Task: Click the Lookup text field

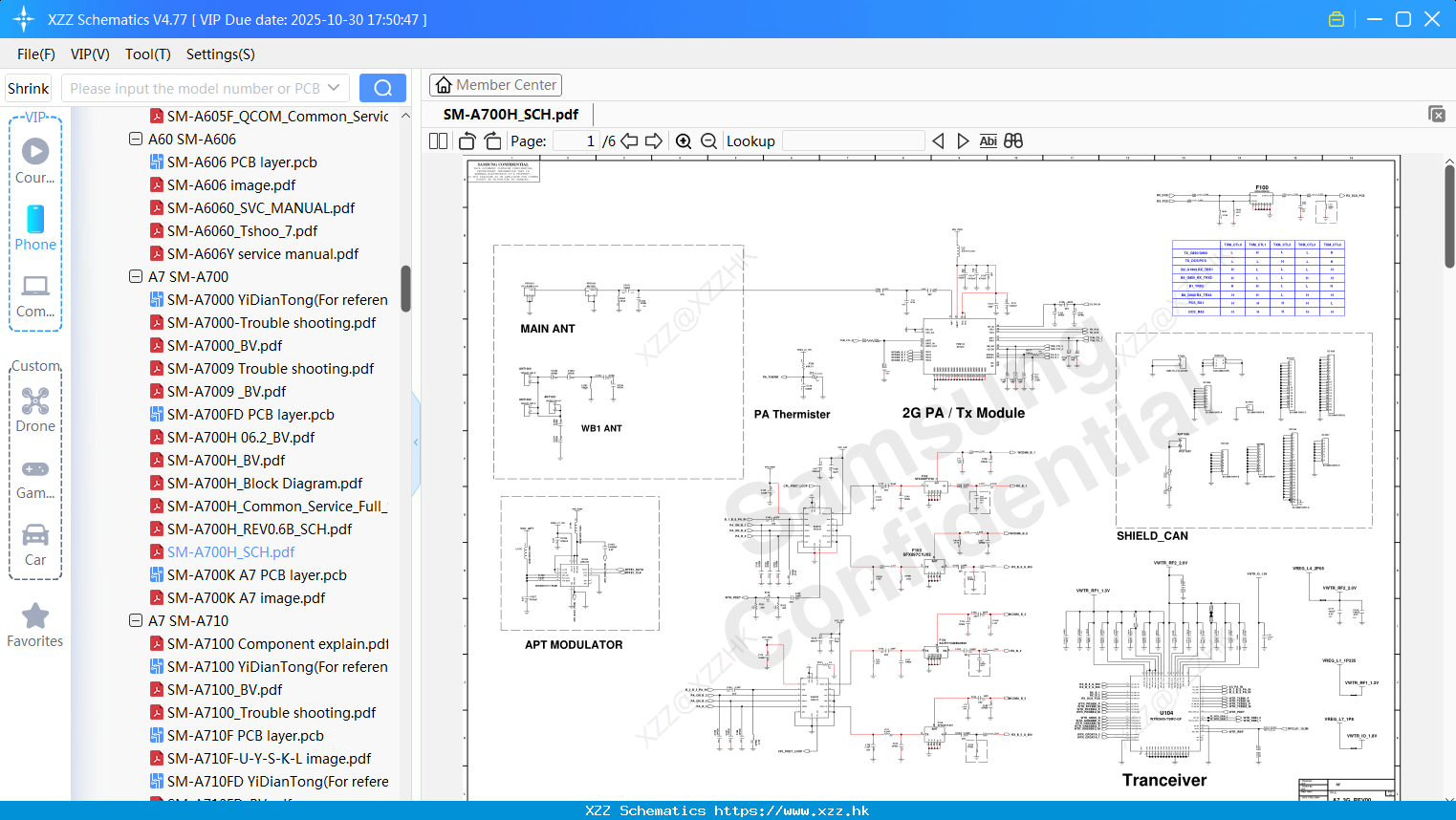Action: coord(854,140)
